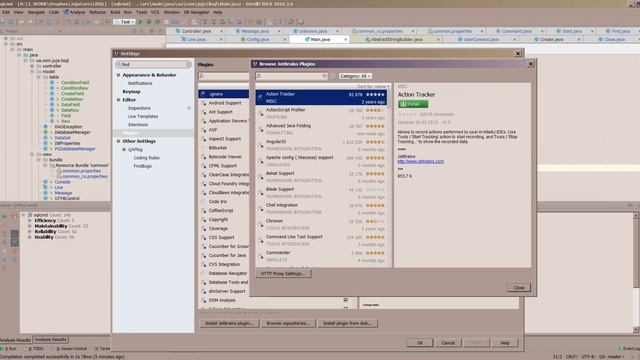
Task: Select CVS Integration in Plugins list
Action: point(224,264)
